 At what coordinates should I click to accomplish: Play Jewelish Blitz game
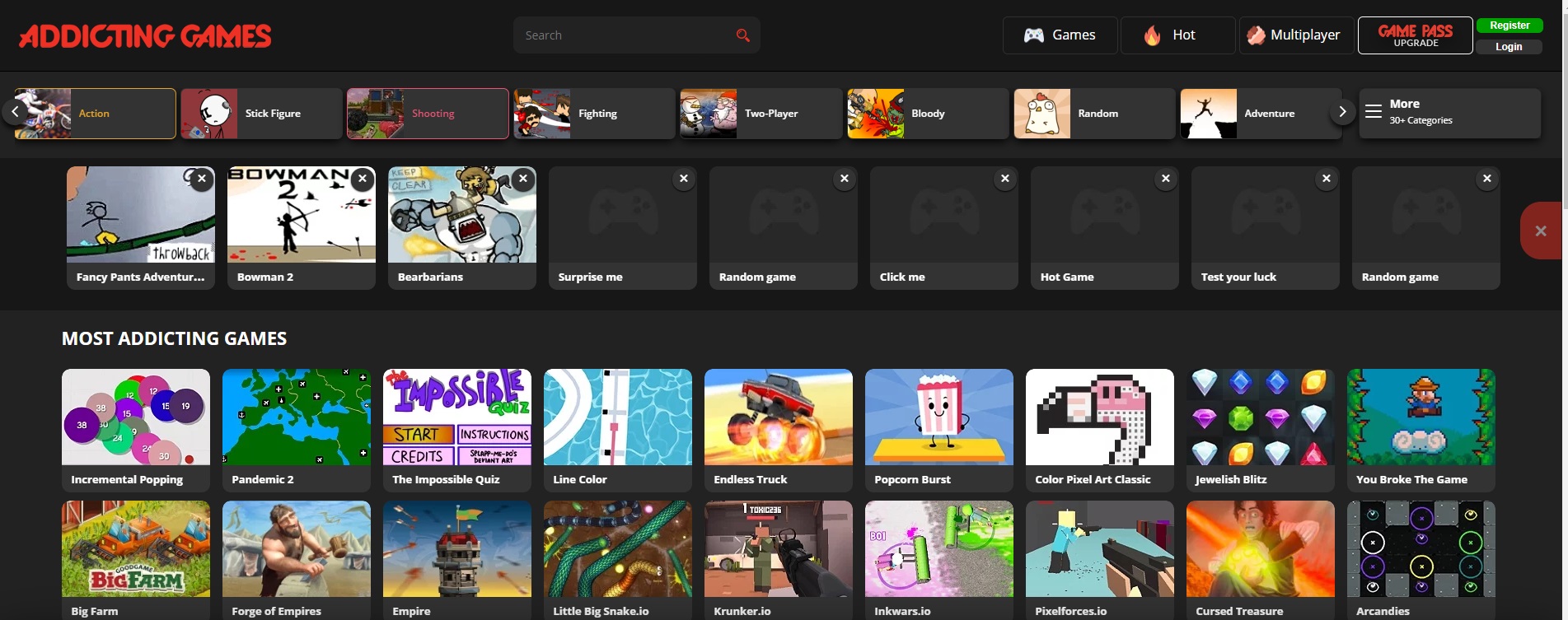[x=1261, y=430]
